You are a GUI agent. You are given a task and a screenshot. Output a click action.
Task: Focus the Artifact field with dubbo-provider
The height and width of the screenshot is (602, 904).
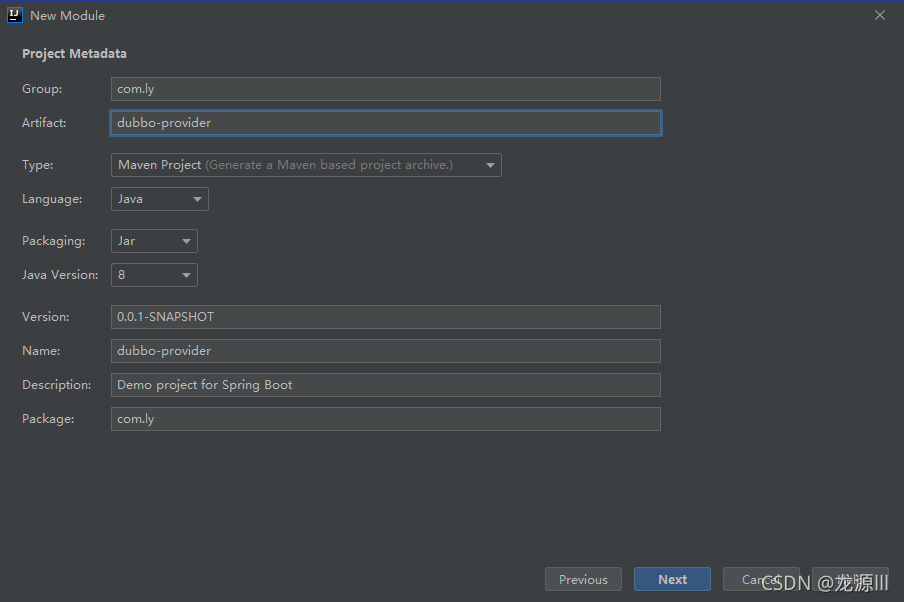(x=386, y=123)
